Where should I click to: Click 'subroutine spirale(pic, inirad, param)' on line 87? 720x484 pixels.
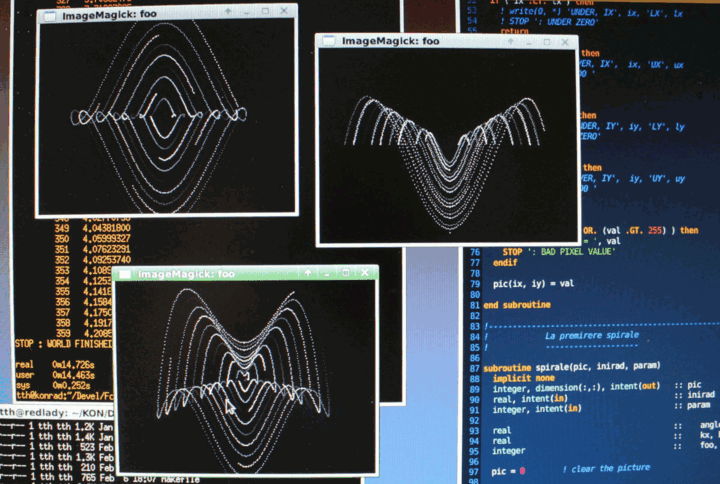point(572,367)
